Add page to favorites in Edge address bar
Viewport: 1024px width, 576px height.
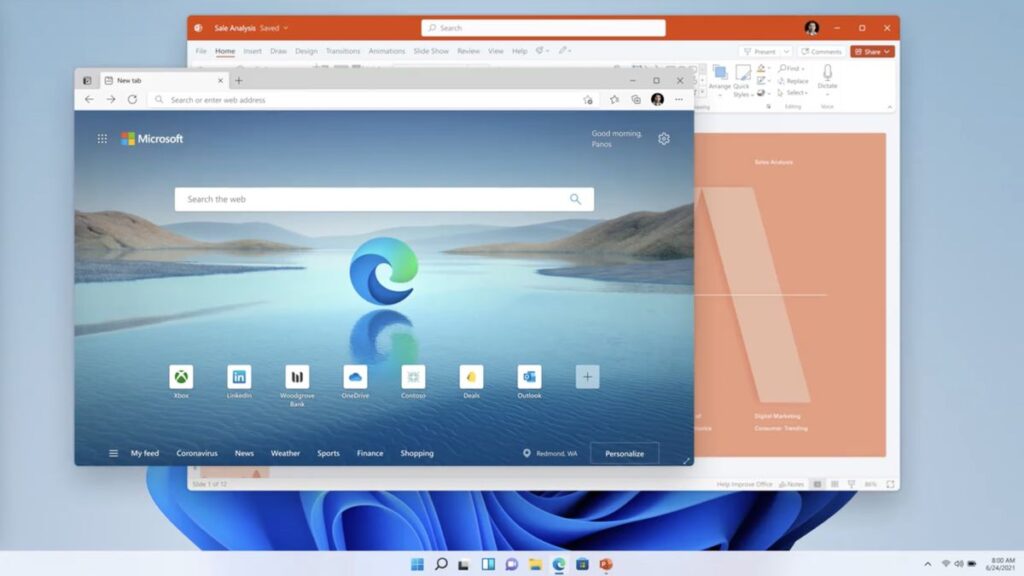(588, 100)
